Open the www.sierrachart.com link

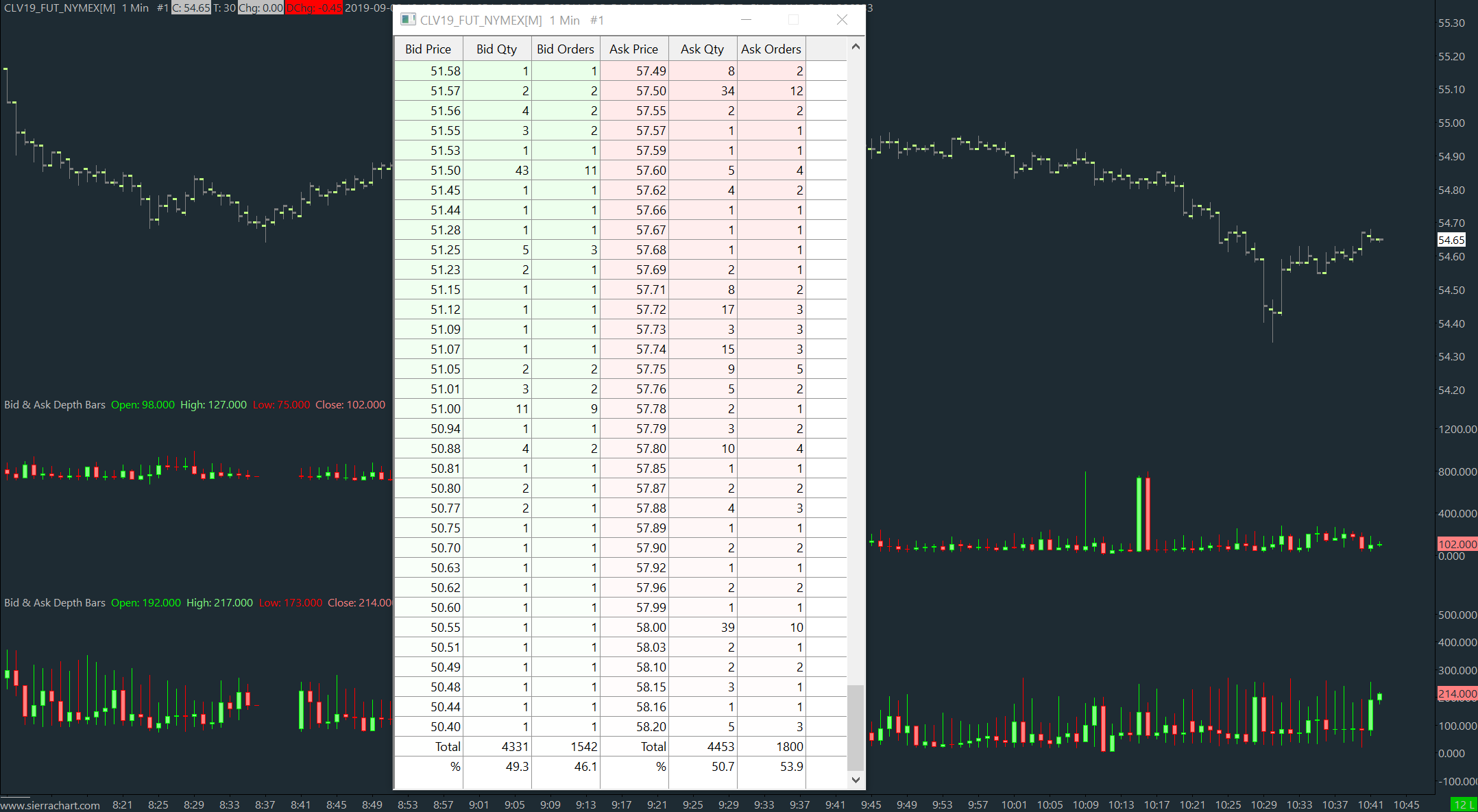[51, 805]
